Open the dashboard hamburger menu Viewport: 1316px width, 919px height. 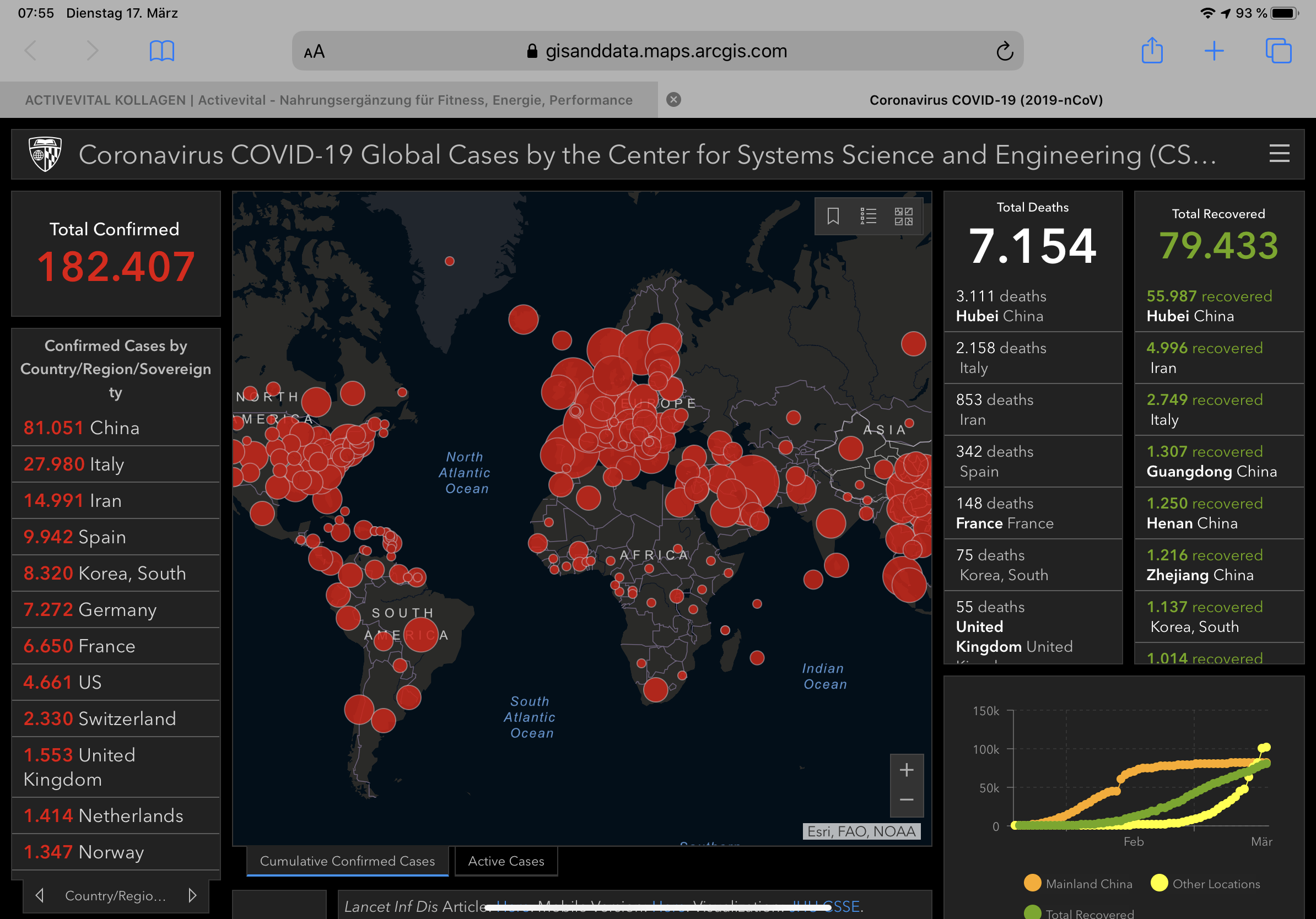[x=1279, y=154]
